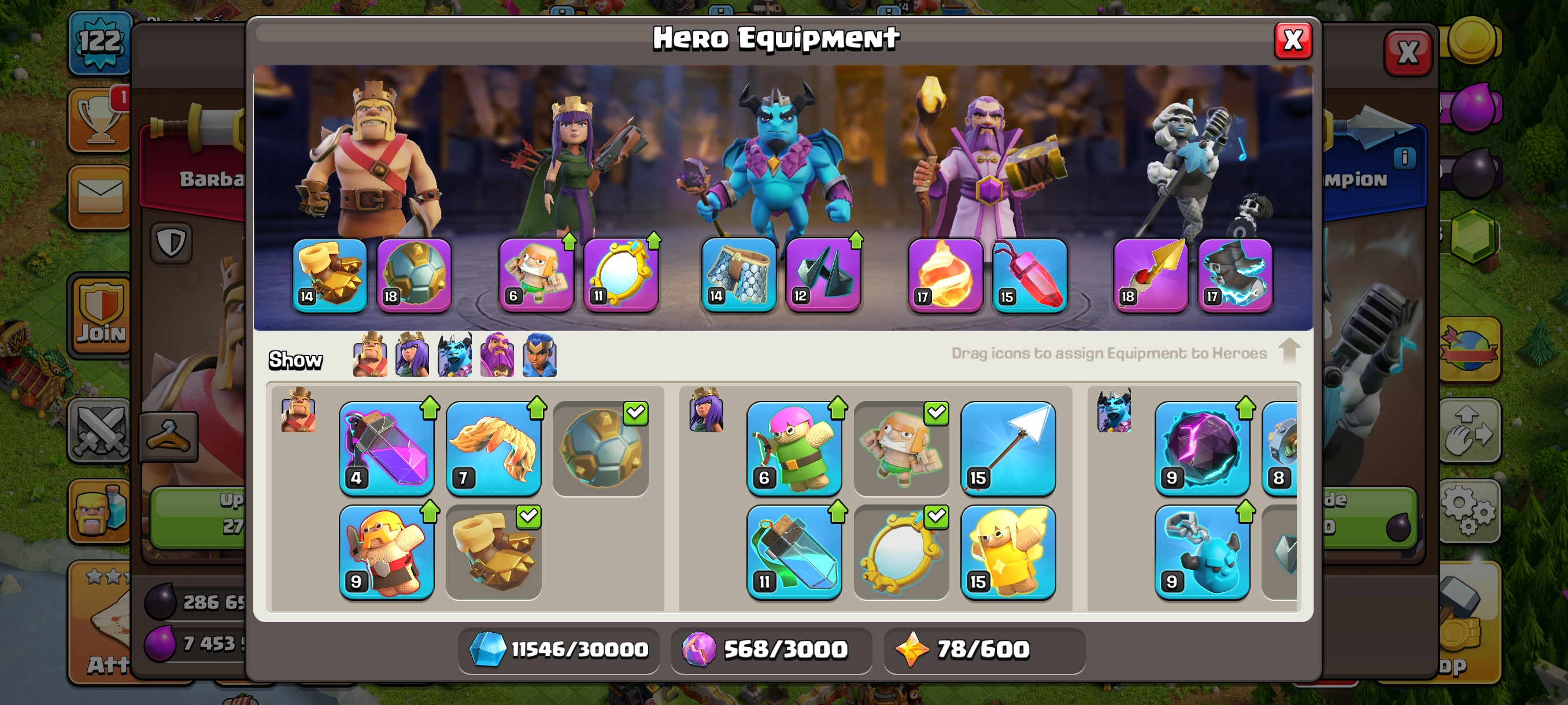Click the checked Giant Gauntlet in inventory

click(x=494, y=552)
